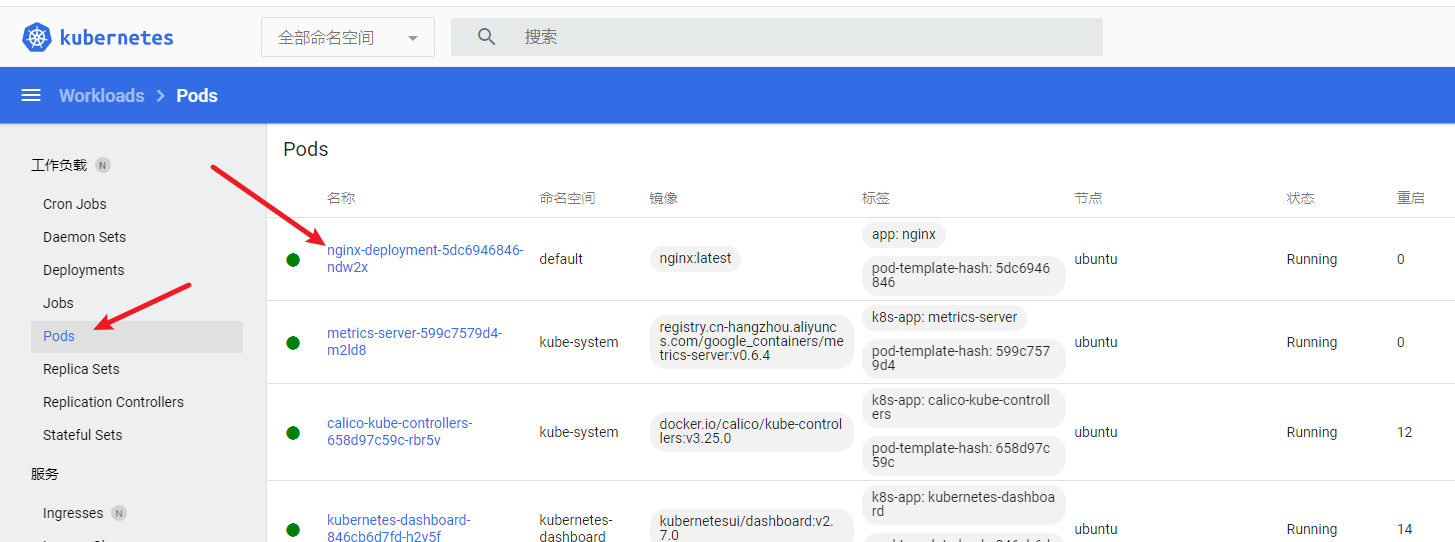Click the k8s-app: calico-kube-controllers label chip
The height and width of the screenshot is (542, 1455).
[963, 407]
